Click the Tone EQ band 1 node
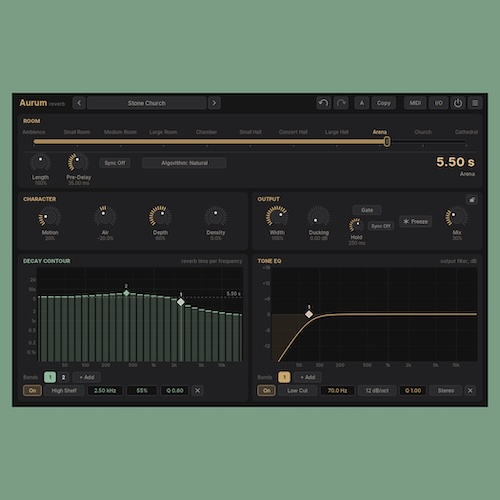 point(309,314)
